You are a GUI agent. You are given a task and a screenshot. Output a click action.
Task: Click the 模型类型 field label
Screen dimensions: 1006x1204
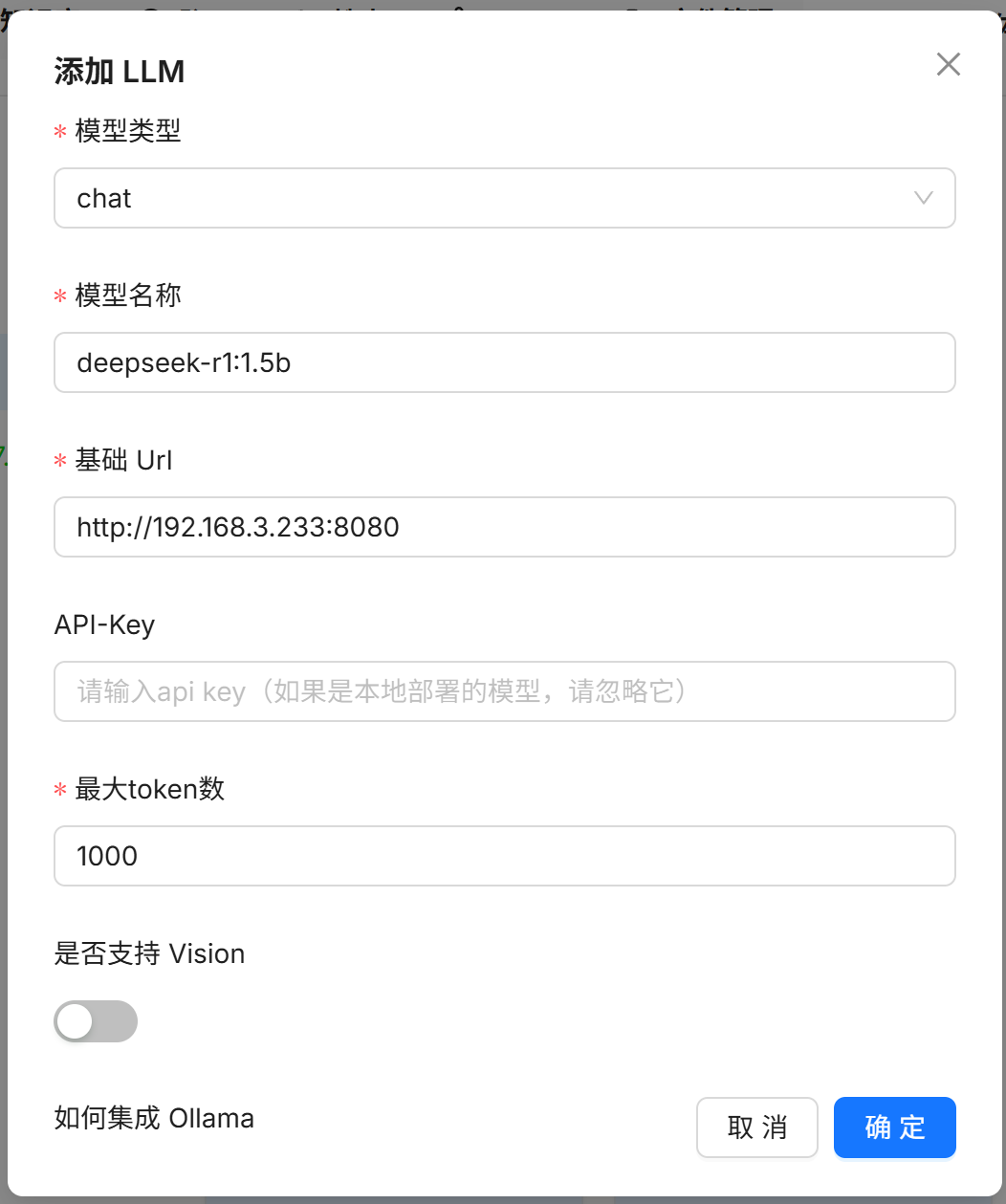click(128, 131)
